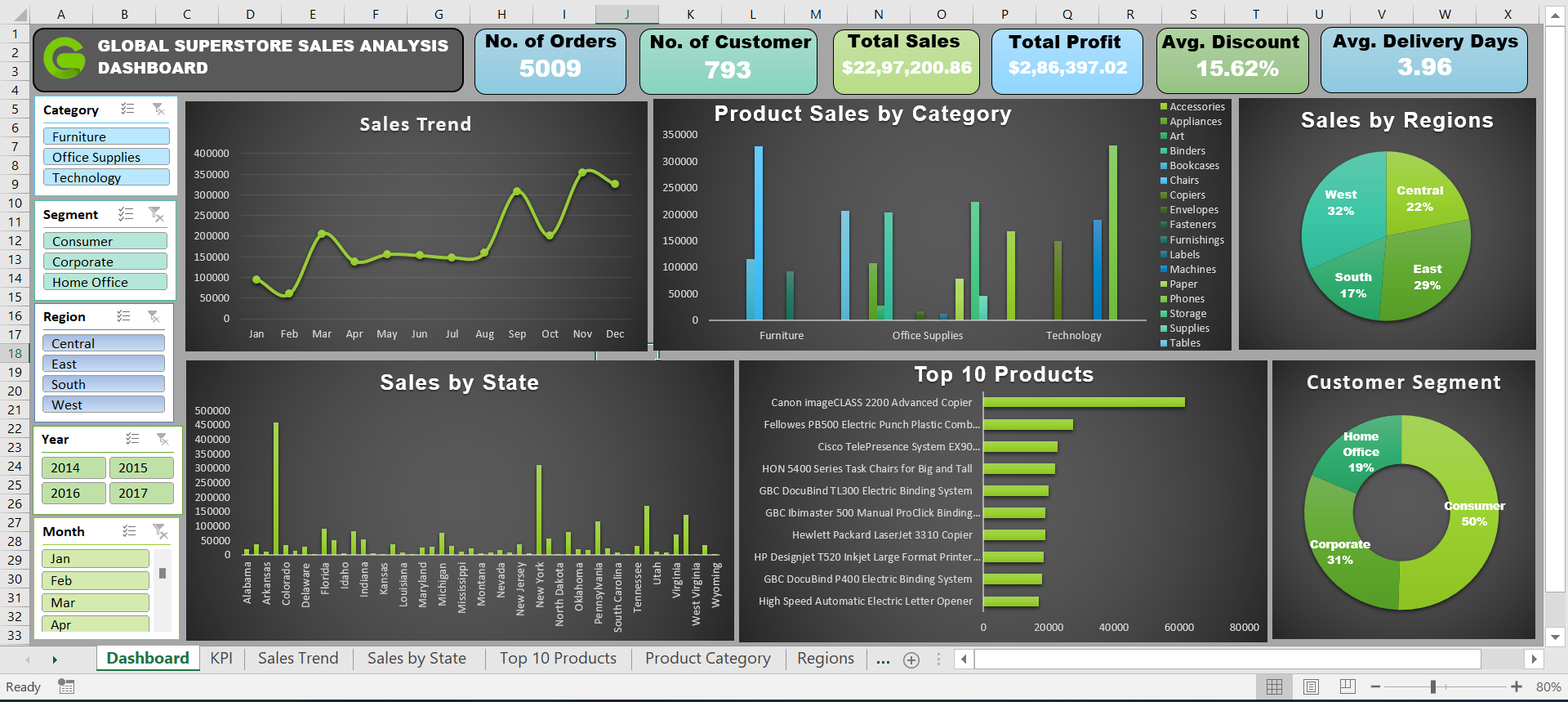Toggle the Furniture category filter
Viewport: 1568px width, 702px height.
click(106, 136)
